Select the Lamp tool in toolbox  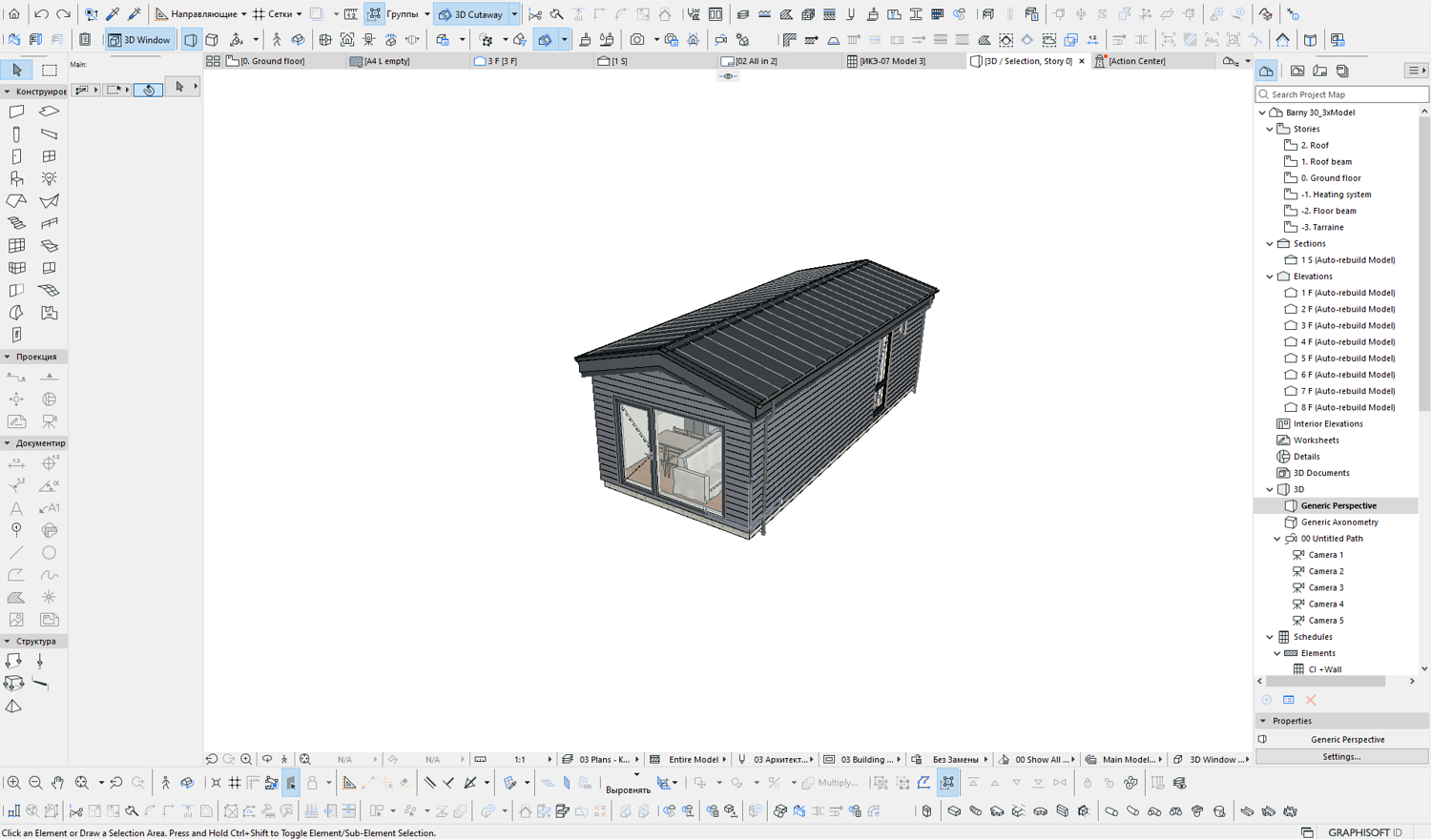[x=49, y=178]
